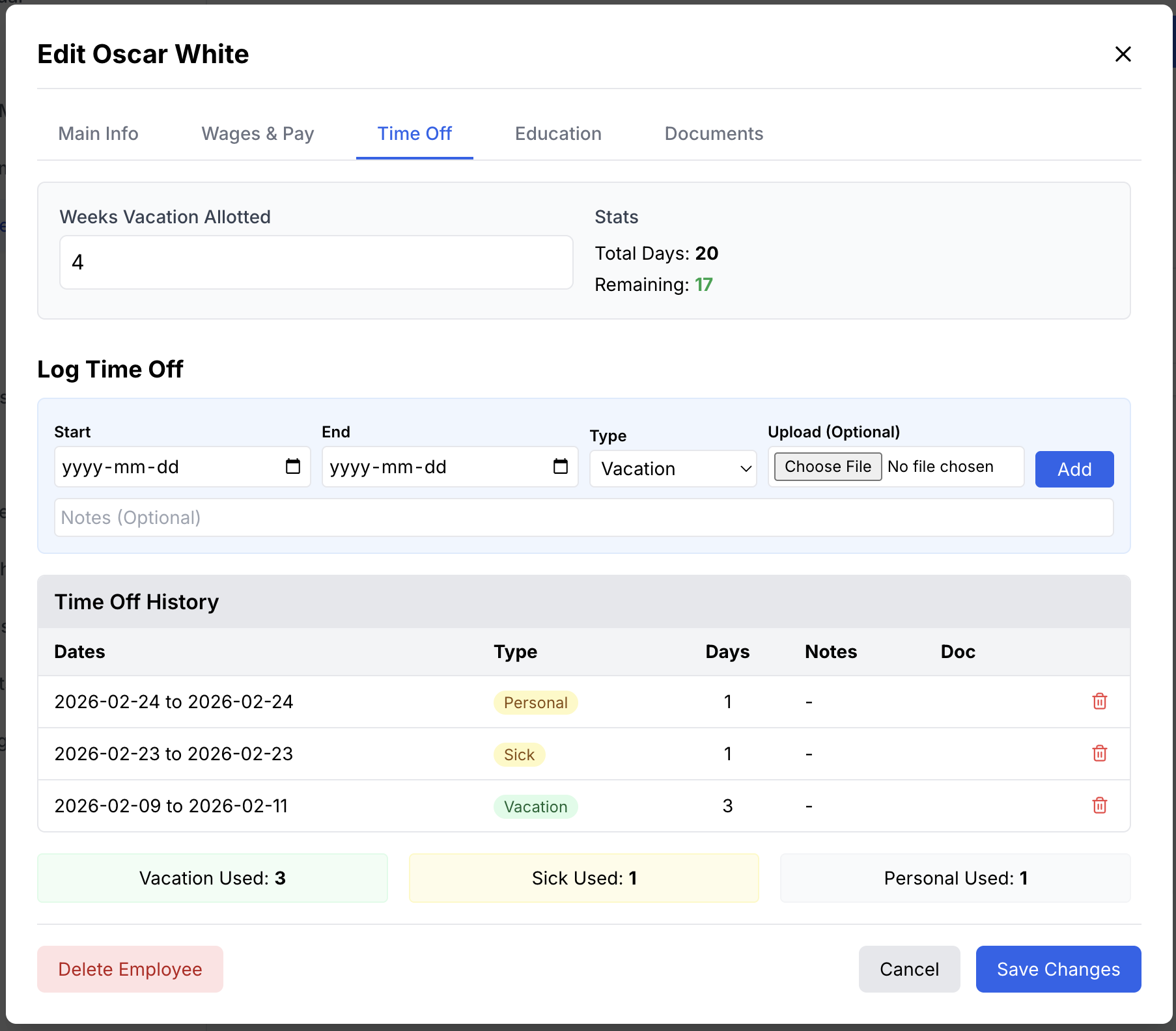Delete the Vacation time off entry

pyautogui.click(x=1099, y=806)
